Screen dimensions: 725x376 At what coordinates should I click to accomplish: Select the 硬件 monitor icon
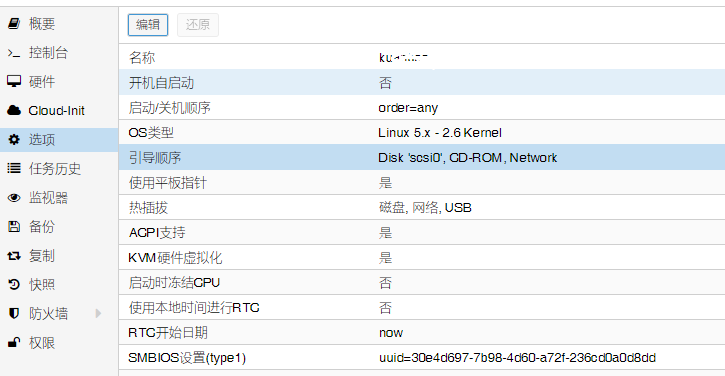14,81
